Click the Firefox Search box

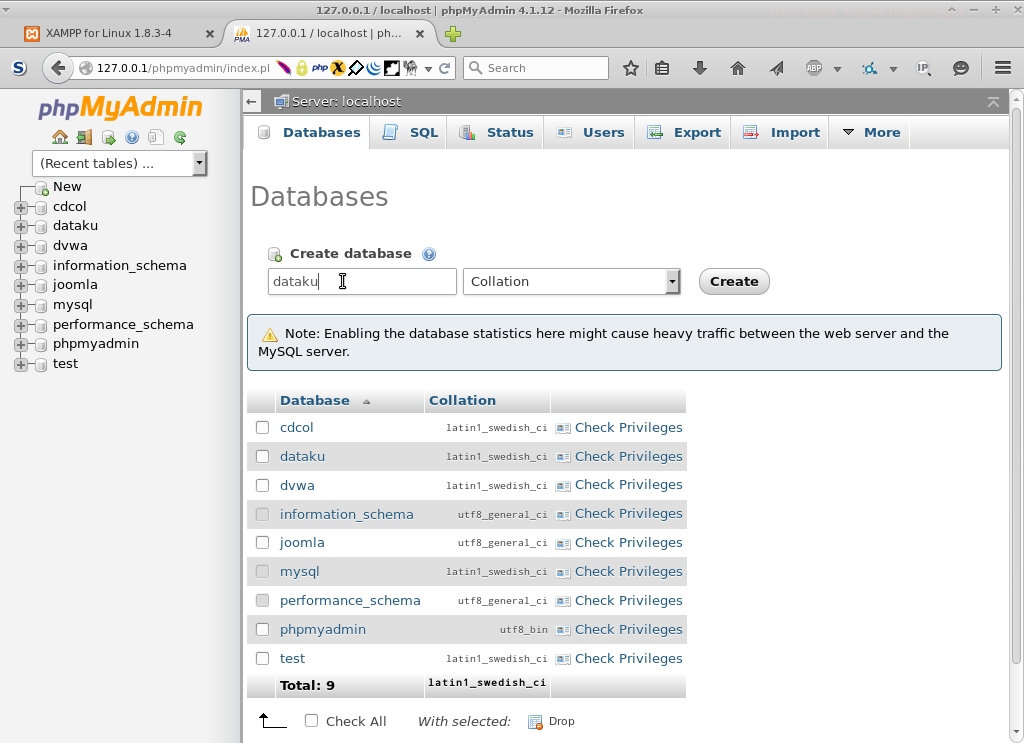[x=536, y=68]
